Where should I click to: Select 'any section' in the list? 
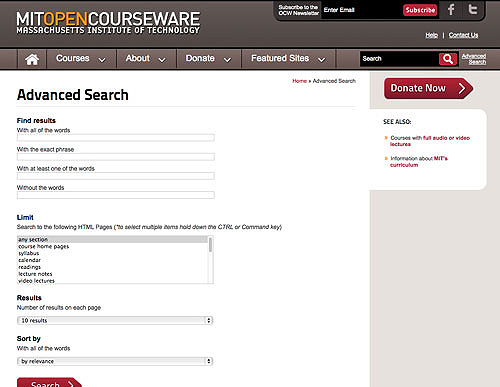112,239
